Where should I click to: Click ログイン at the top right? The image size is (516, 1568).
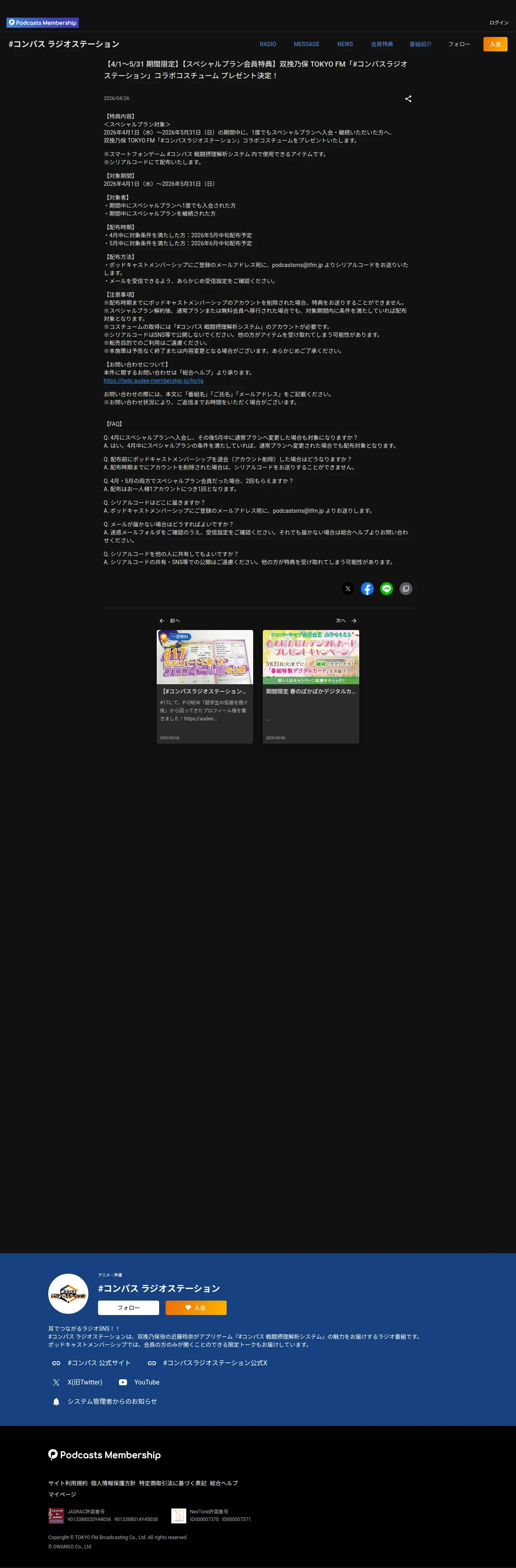[499, 22]
